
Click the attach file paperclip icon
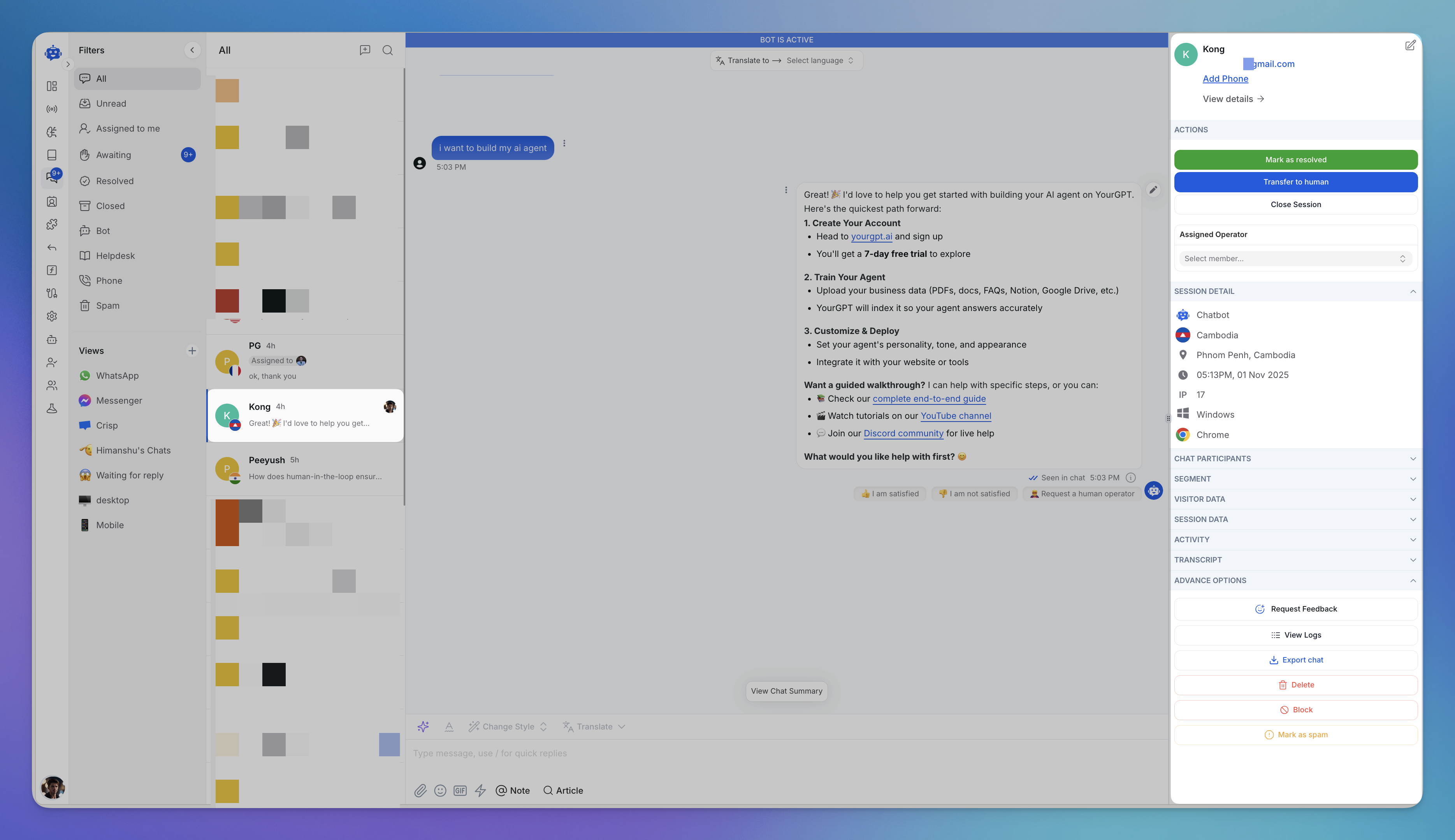pyautogui.click(x=420, y=791)
